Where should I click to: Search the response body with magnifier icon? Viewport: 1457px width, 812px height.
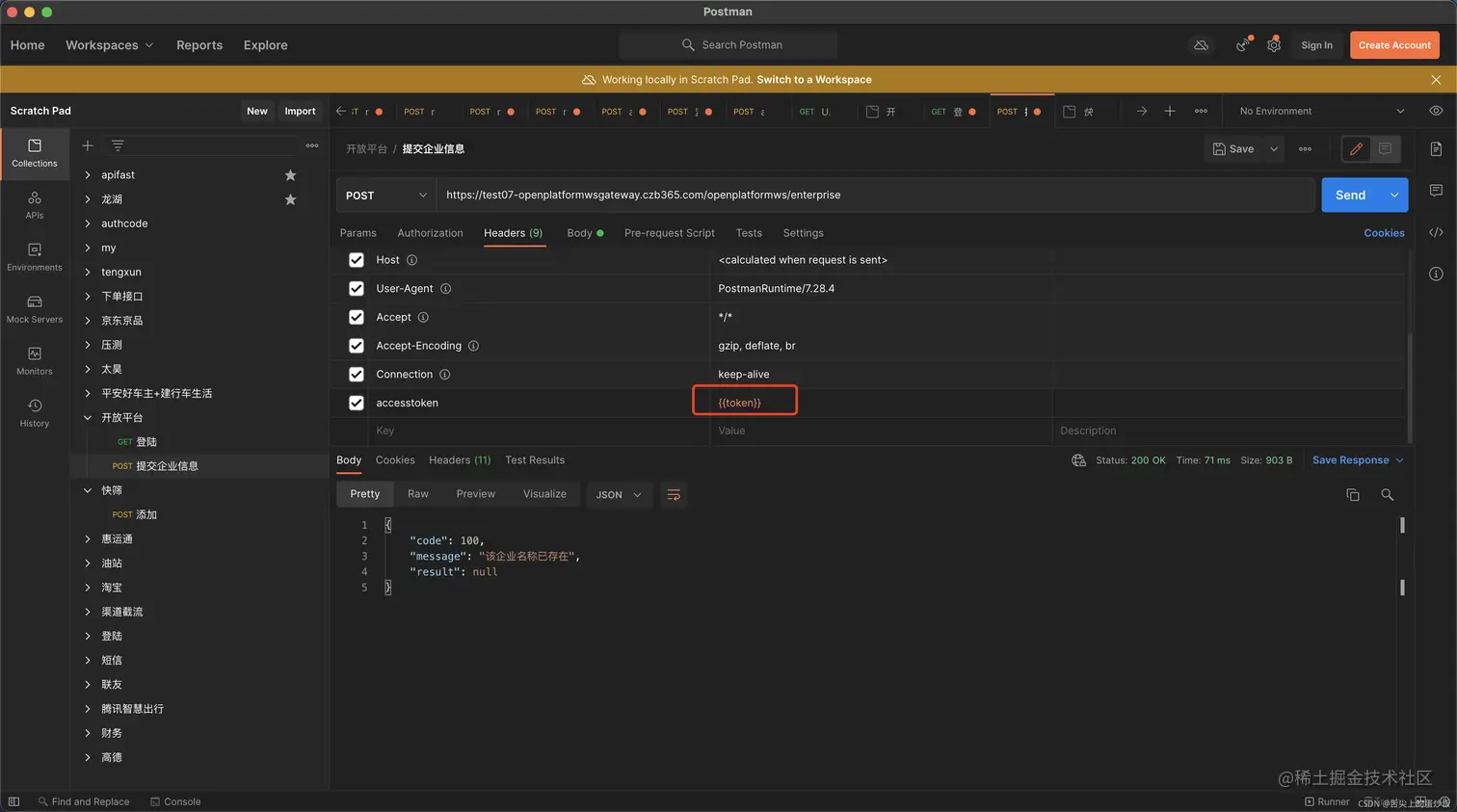point(1387,494)
